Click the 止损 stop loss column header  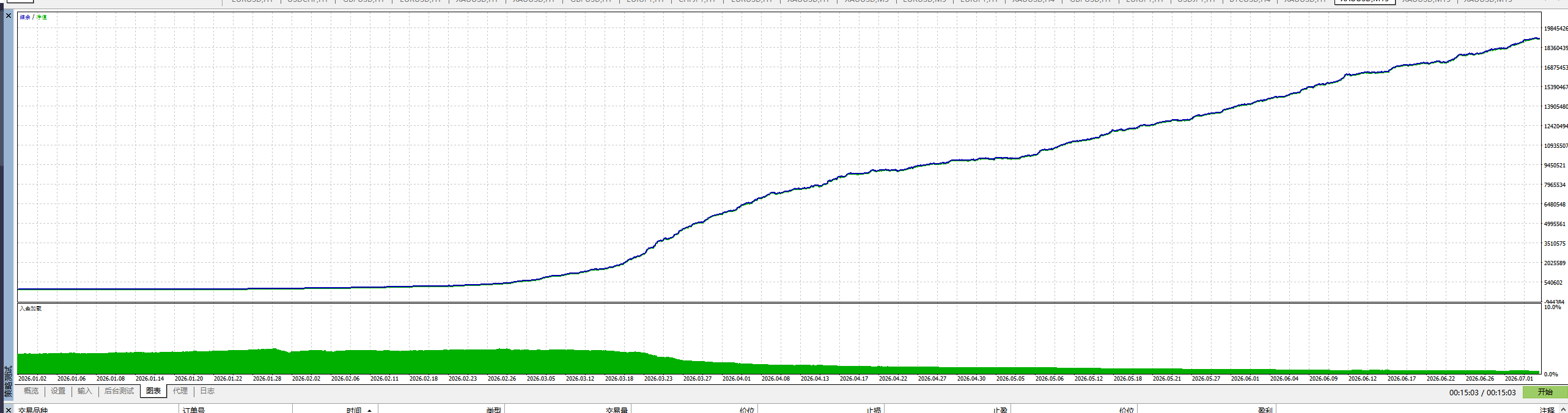click(874, 410)
